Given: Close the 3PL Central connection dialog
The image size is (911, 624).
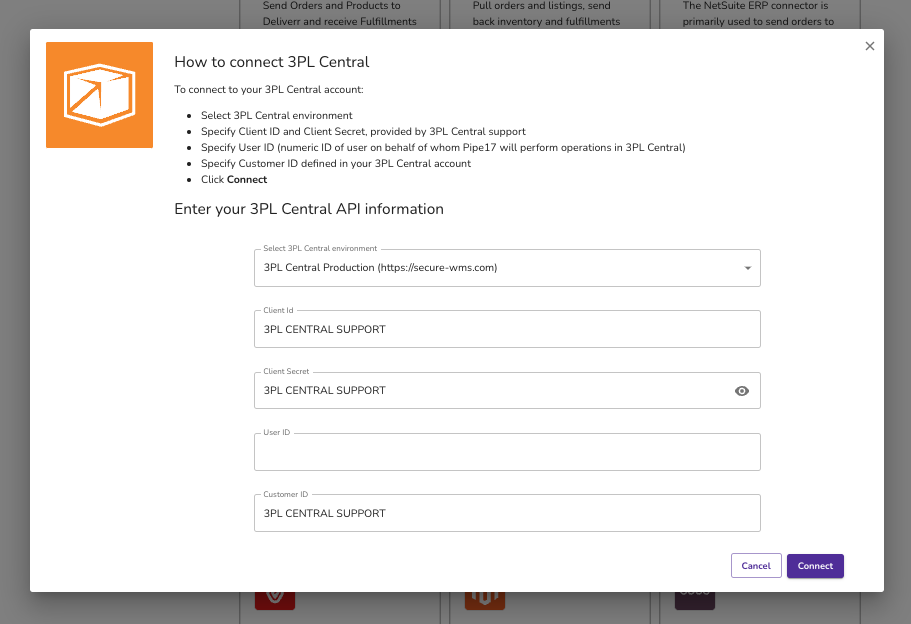Looking at the screenshot, I should [x=869, y=46].
